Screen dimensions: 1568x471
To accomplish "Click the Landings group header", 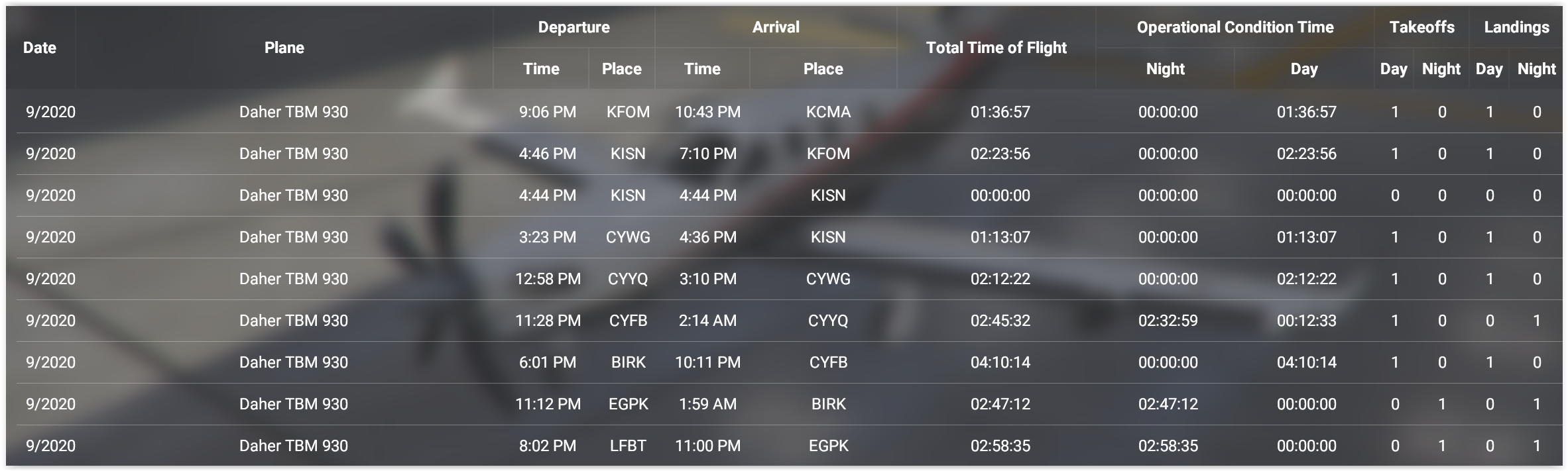I will pyautogui.click(x=1517, y=27).
